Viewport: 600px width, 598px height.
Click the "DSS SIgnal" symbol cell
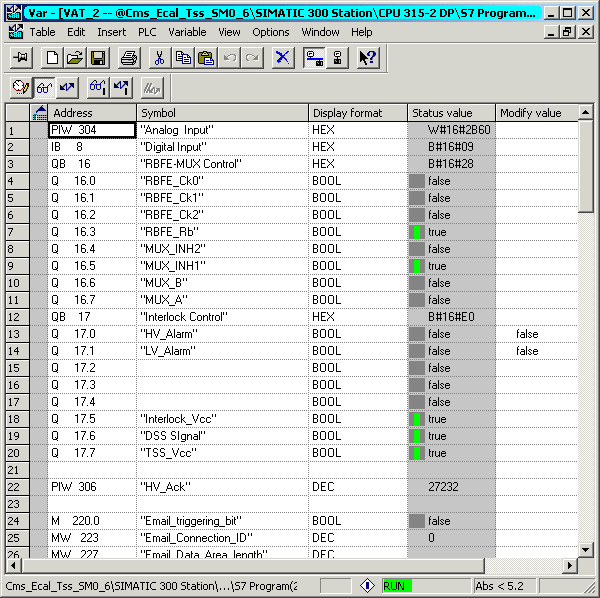[x=222, y=436]
